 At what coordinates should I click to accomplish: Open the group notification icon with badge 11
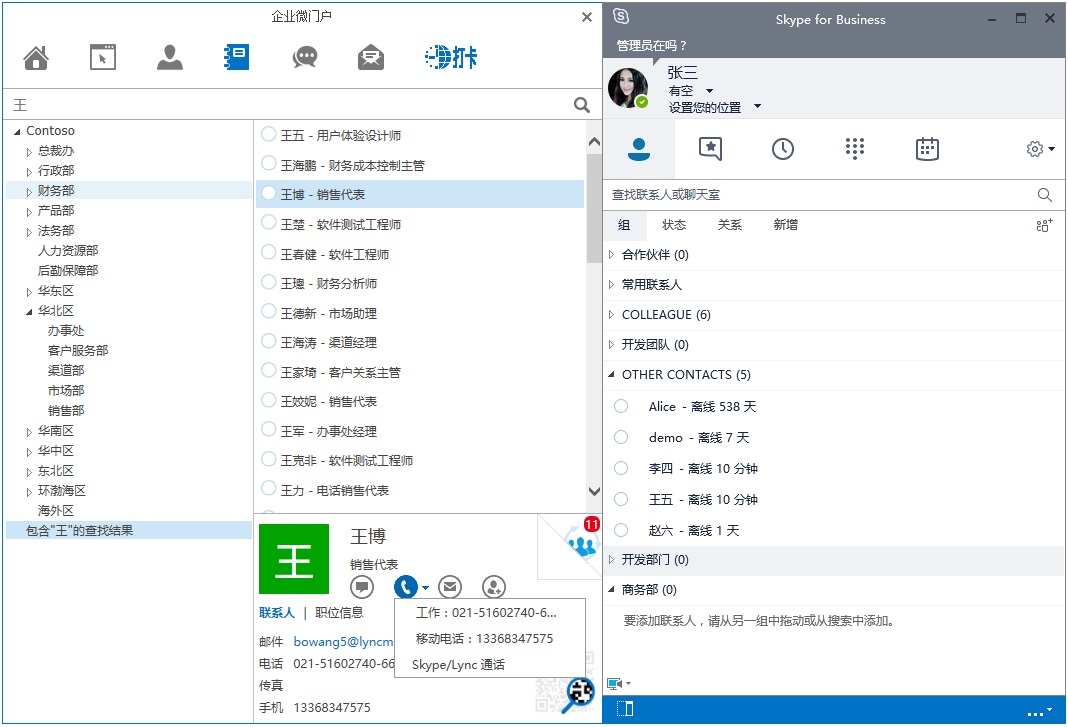(582, 540)
